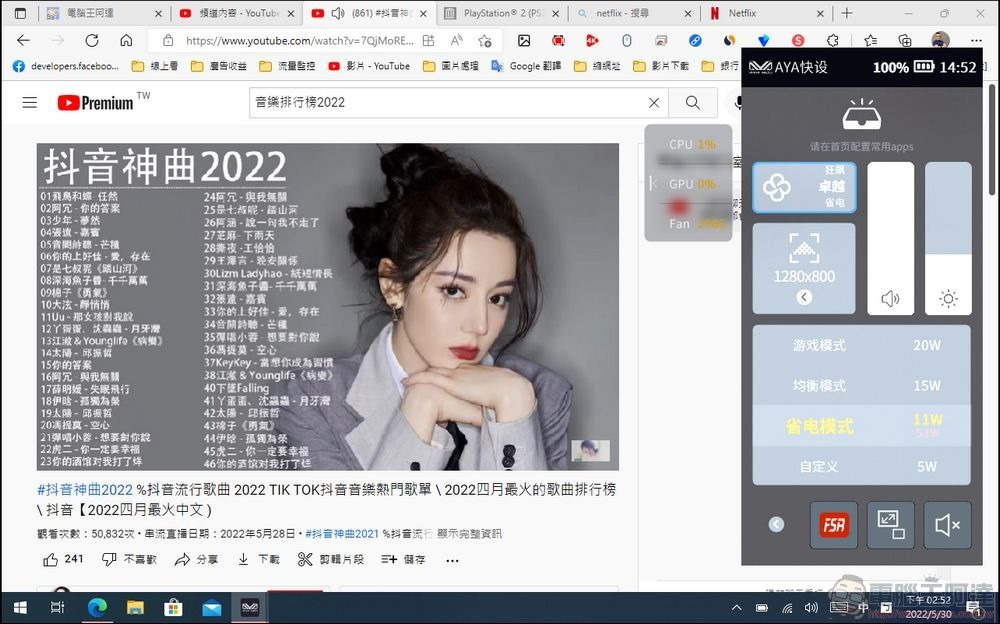Go back in the browser

click(x=24, y=41)
